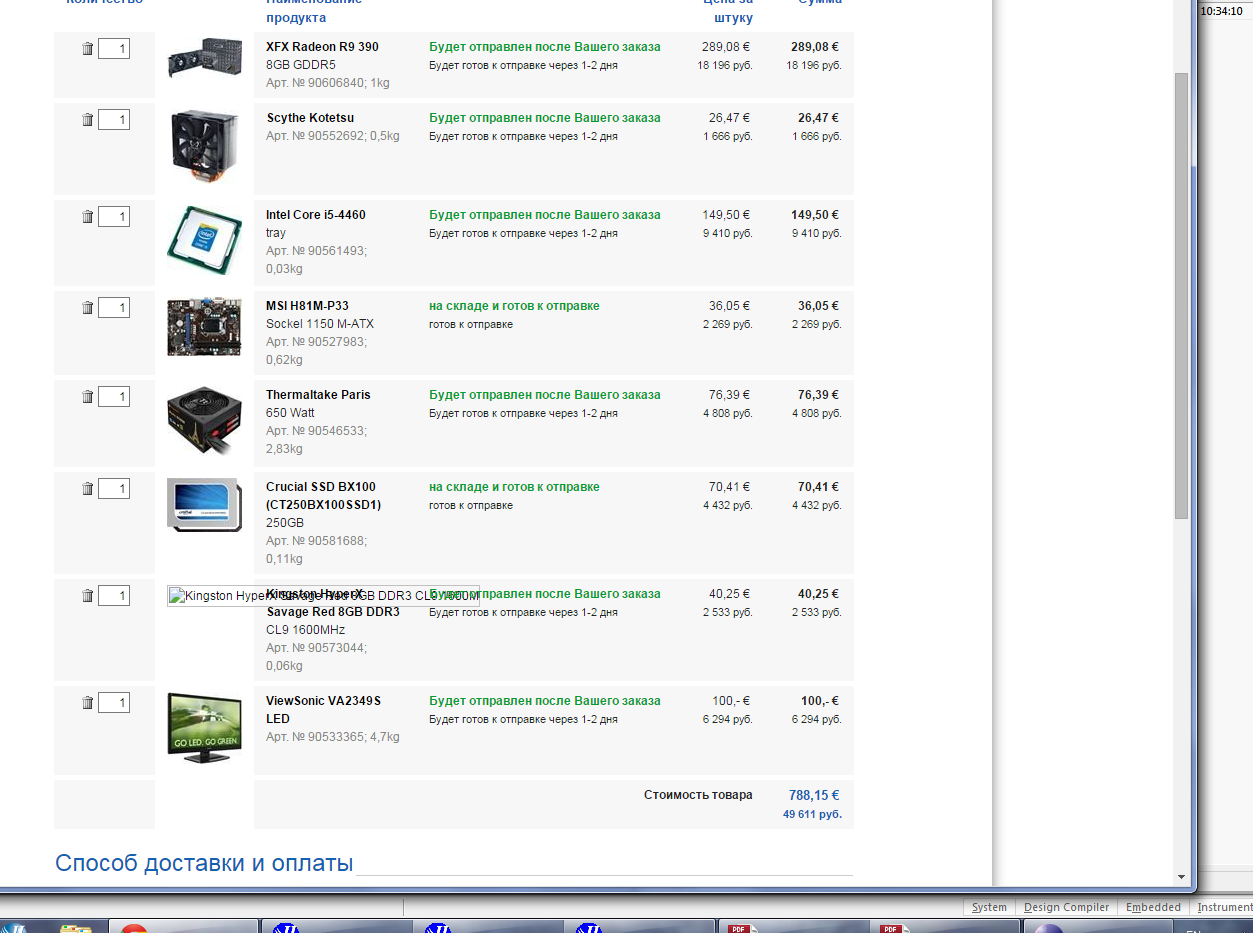Delete ViewSonic VA2349S with trash icon
Viewport: 1253px width, 933px height.
coord(87,703)
